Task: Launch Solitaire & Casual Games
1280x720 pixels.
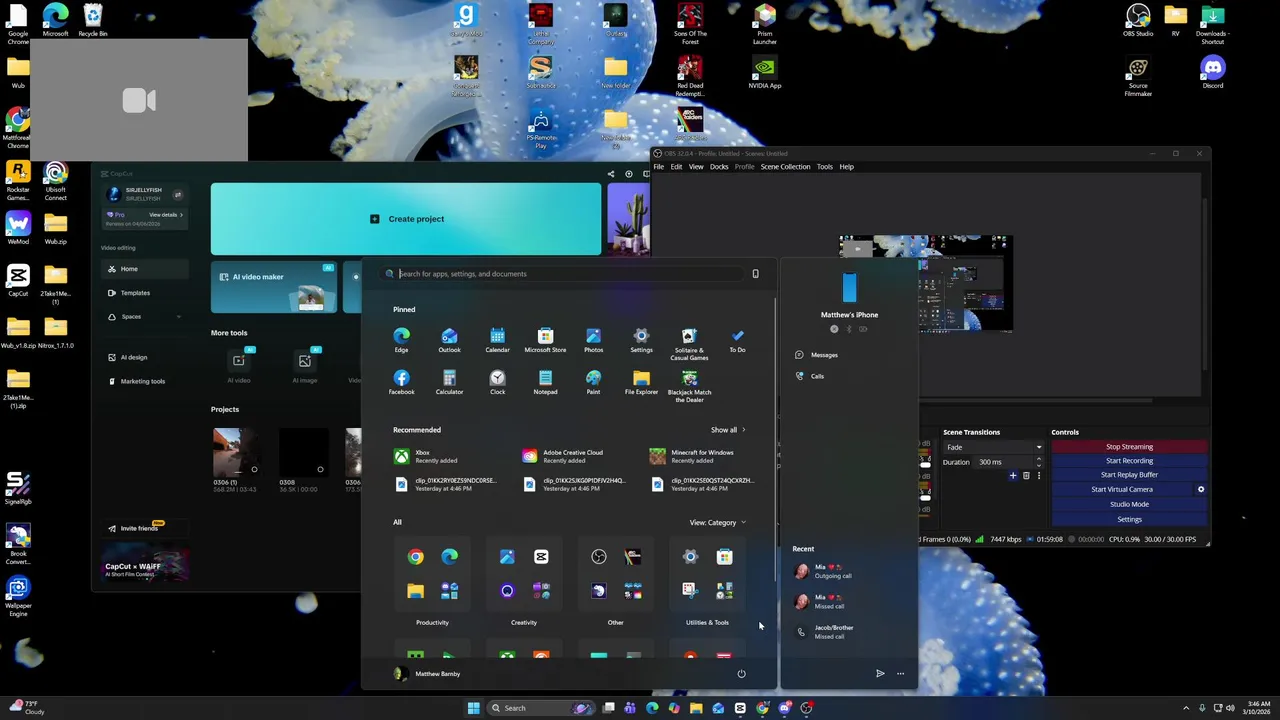Action: 689,343
